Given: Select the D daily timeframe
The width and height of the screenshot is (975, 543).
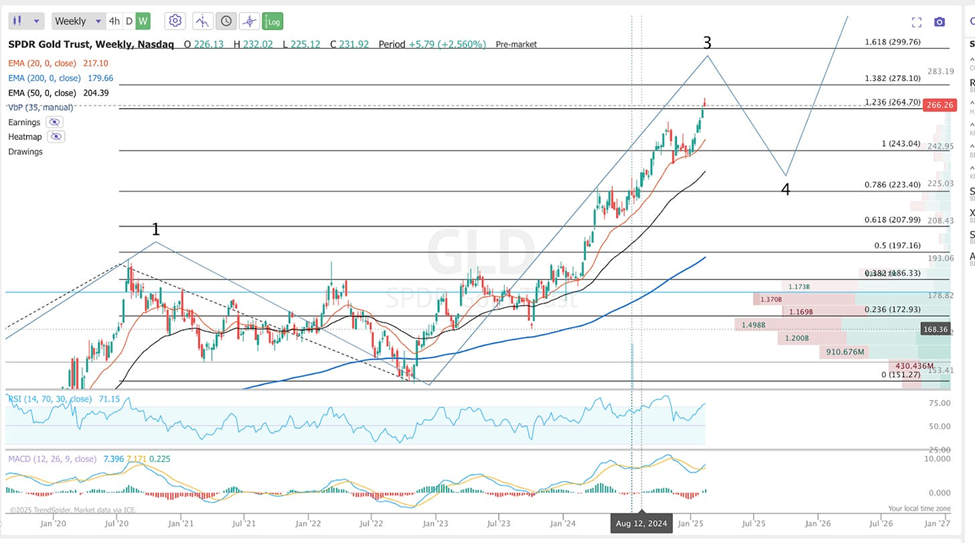Looking at the screenshot, I should [129, 21].
